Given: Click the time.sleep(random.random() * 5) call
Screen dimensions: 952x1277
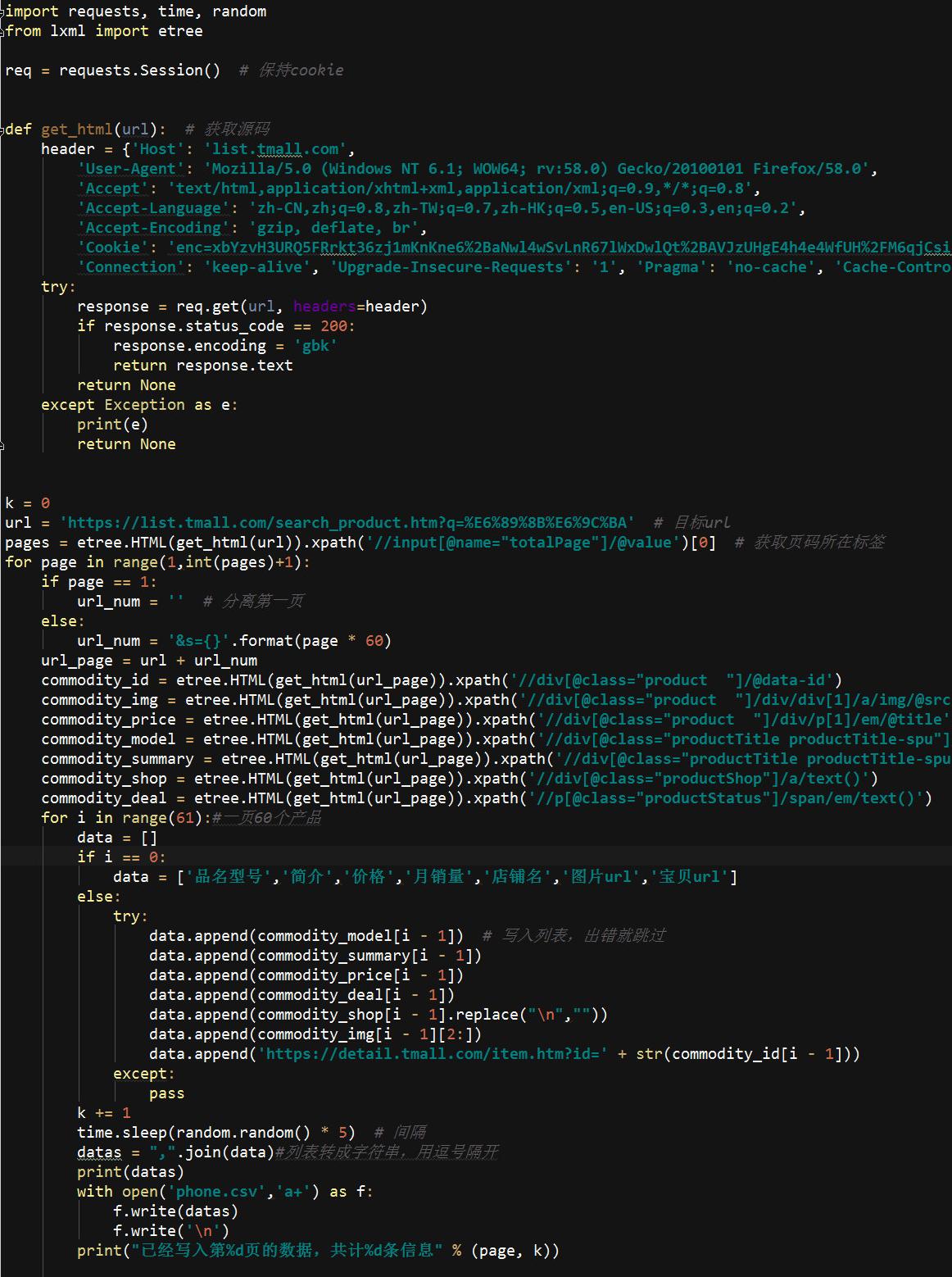Looking at the screenshot, I should click(x=216, y=1133).
